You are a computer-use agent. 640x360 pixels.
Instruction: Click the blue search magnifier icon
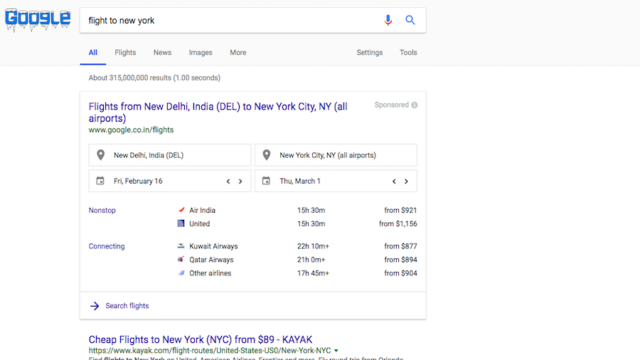(410, 20)
